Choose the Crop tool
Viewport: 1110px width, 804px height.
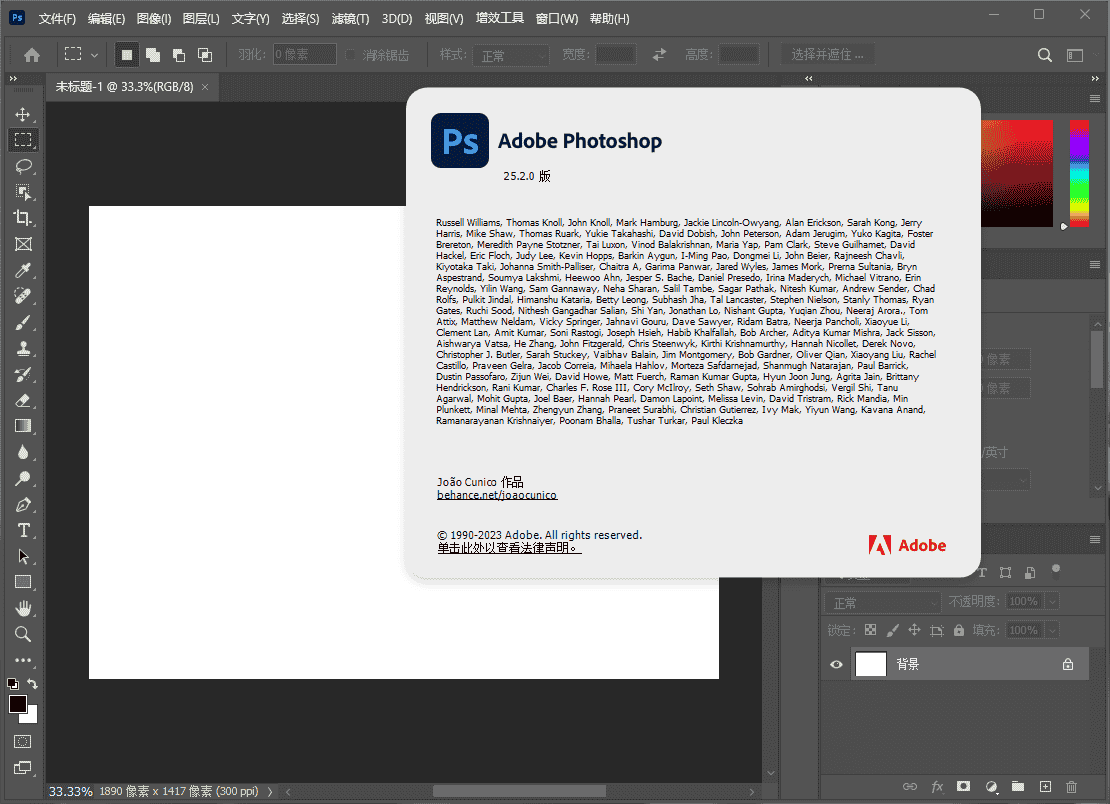pos(23,218)
